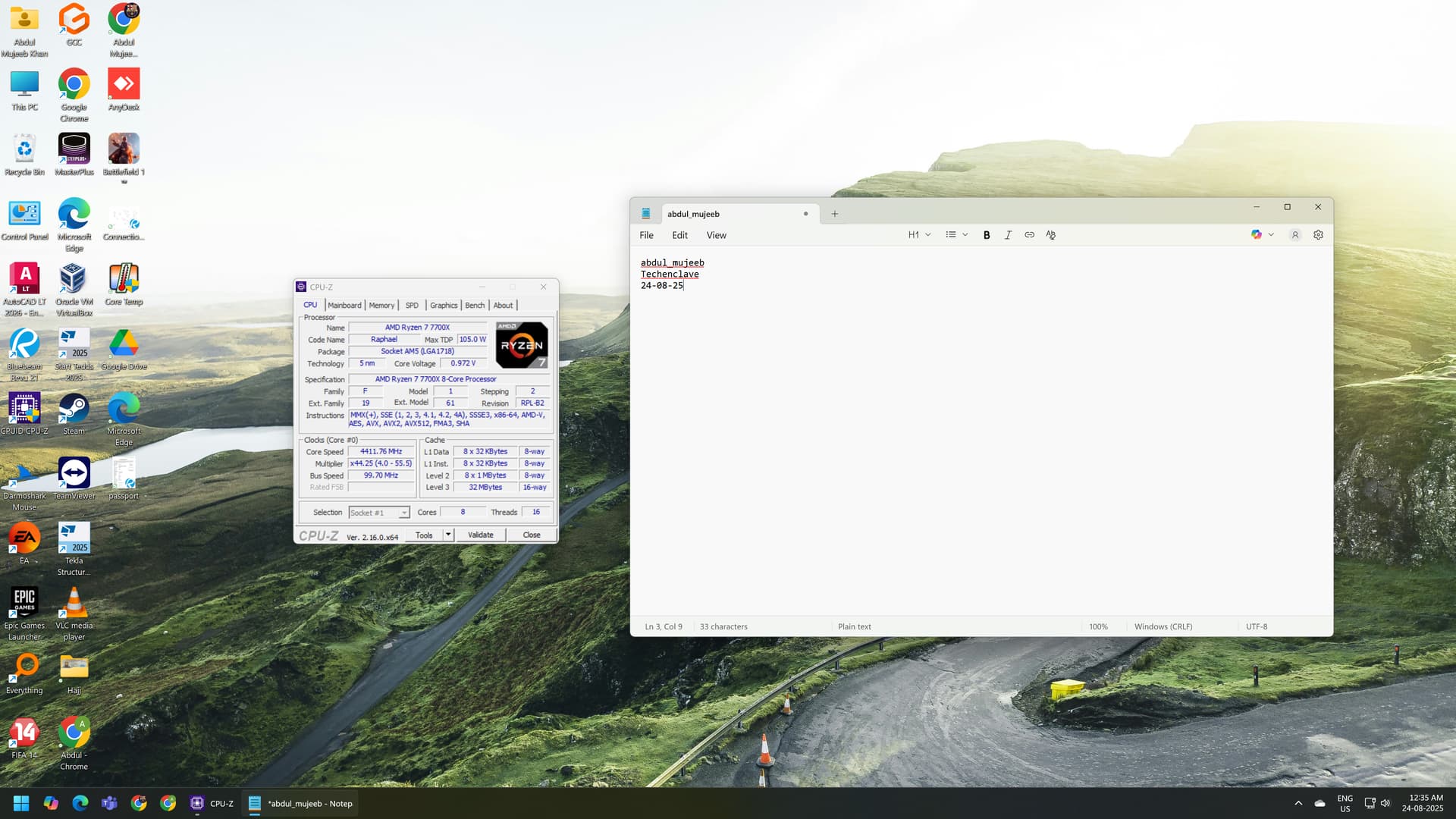Screen dimensions: 1456x819
Task: Click the Close button in CPU-Z
Action: click(532, 535)
